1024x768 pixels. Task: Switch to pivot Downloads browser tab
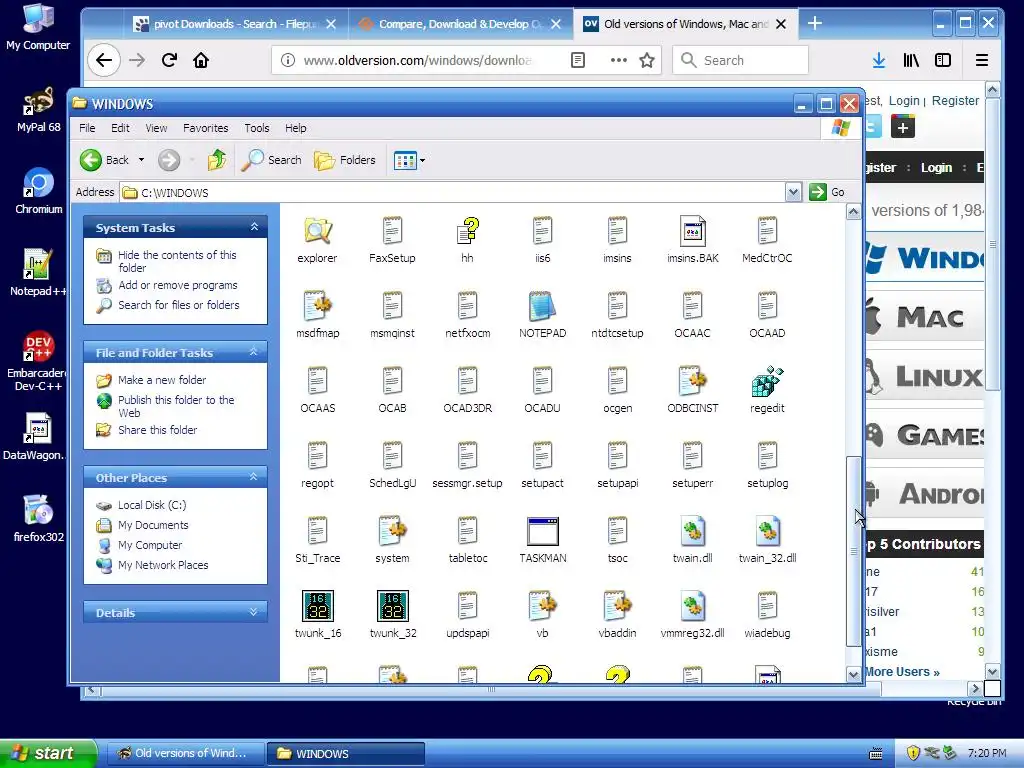pyautogui.click(x=234, y=24)
